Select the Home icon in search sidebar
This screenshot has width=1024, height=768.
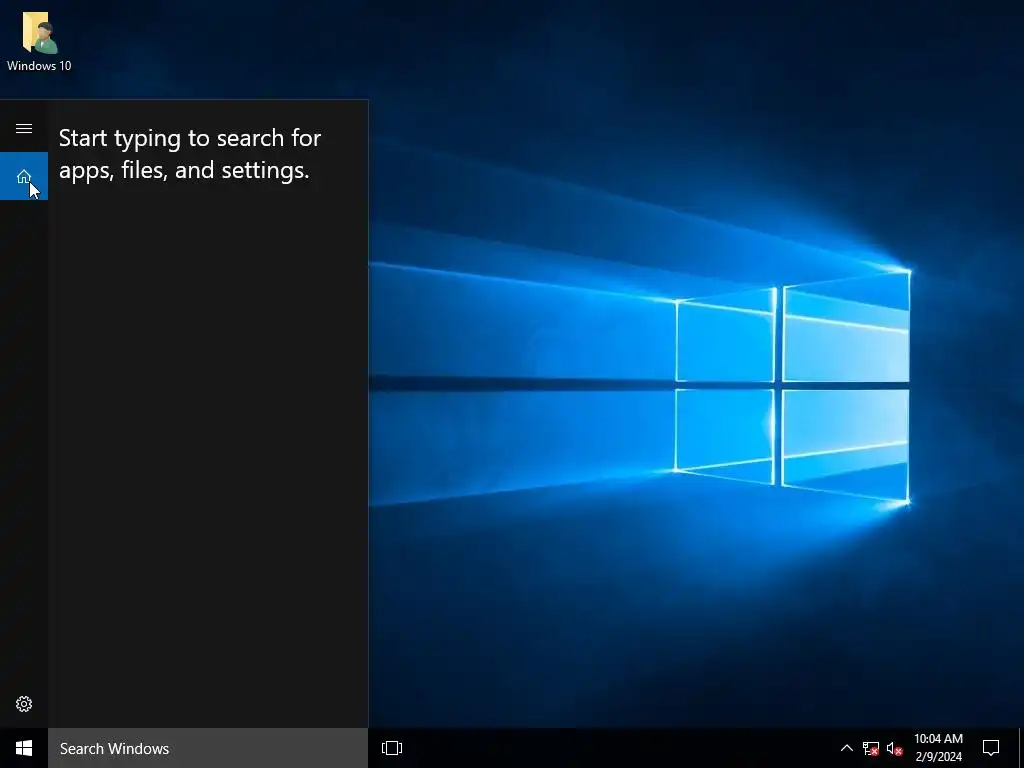click(x=24, y=176)
